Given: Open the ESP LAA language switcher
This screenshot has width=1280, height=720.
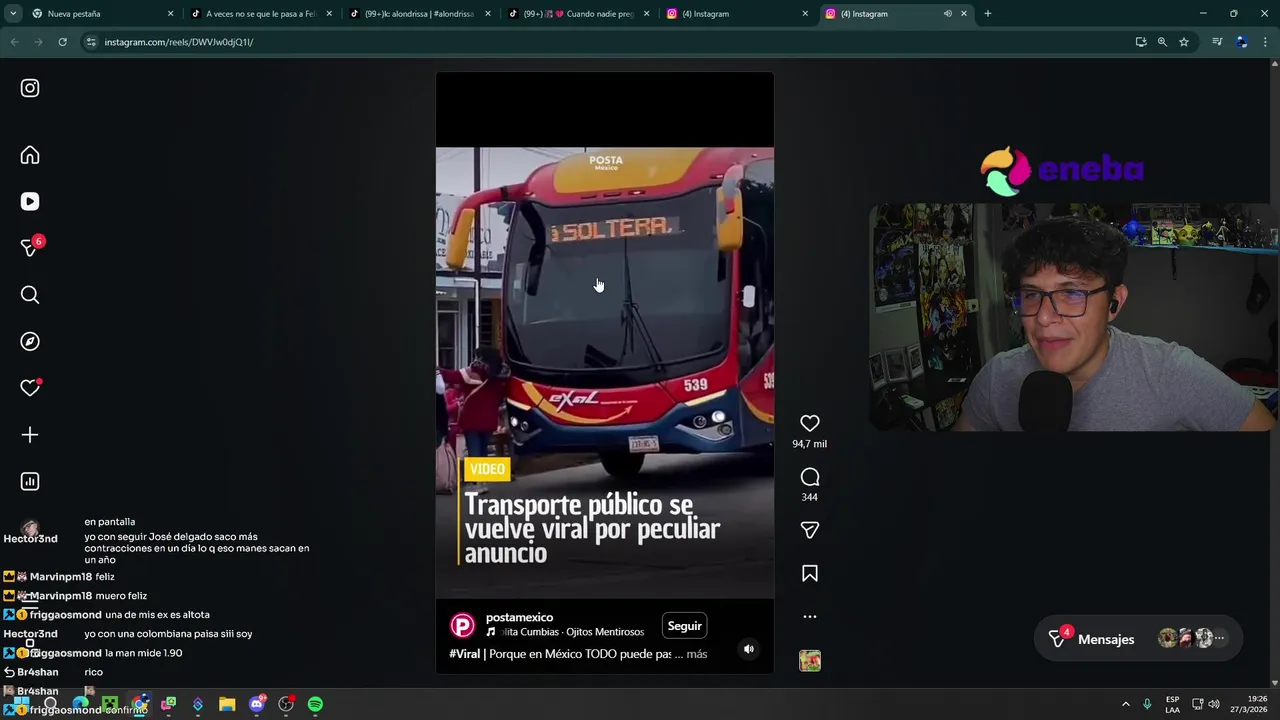Looking at the screenshot, I should pyautogui.click(x=1172, y=704).
